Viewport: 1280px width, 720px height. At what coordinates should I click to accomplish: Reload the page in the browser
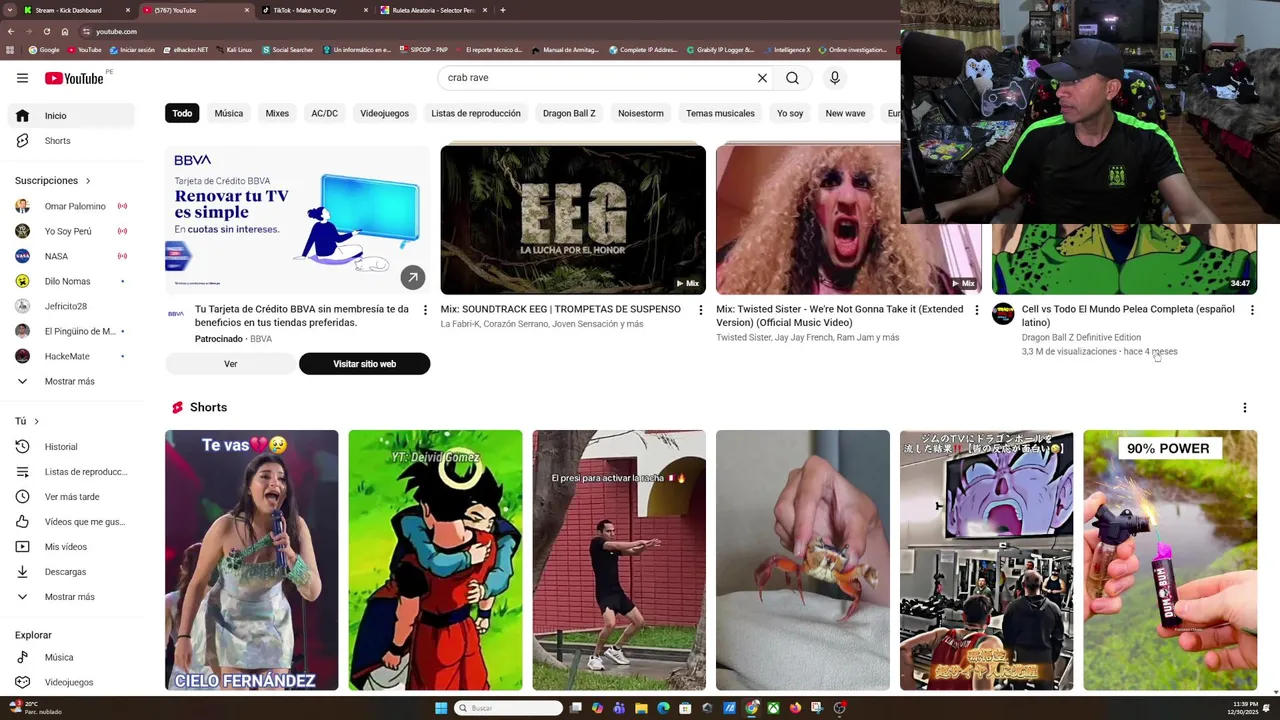(46, 31)
